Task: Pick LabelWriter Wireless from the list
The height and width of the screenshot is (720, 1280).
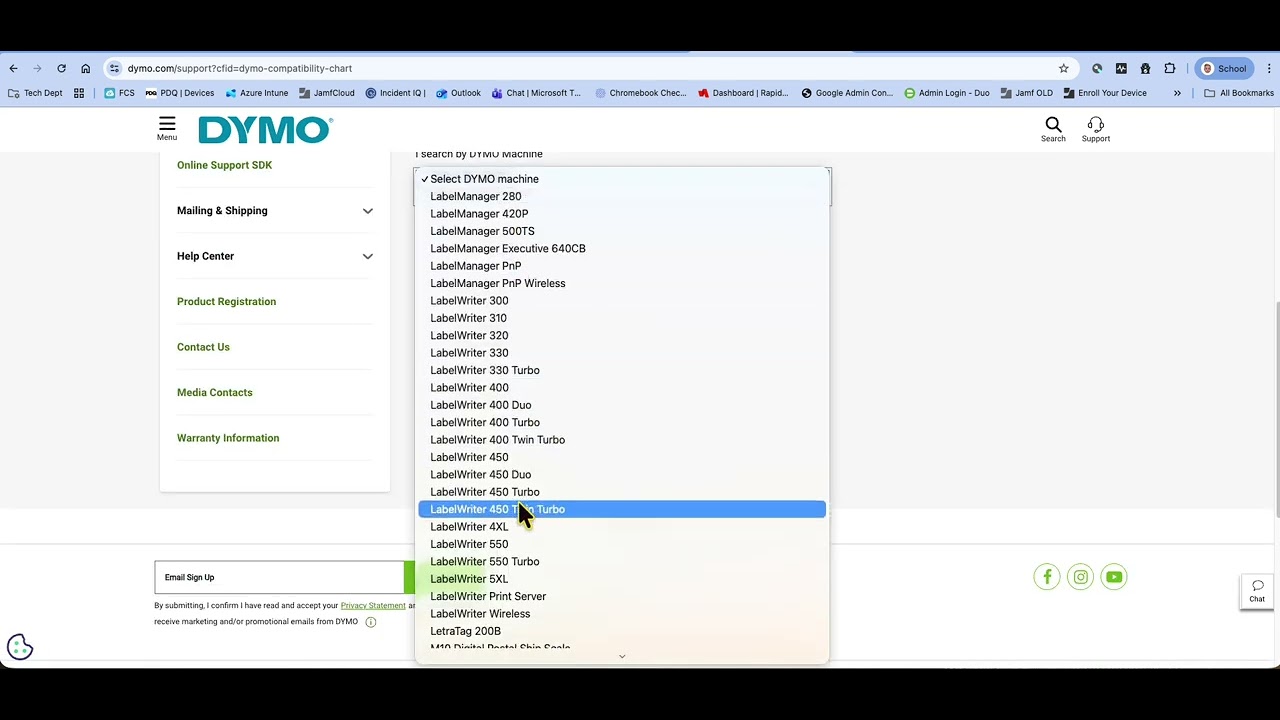Action: pos(622,614)
